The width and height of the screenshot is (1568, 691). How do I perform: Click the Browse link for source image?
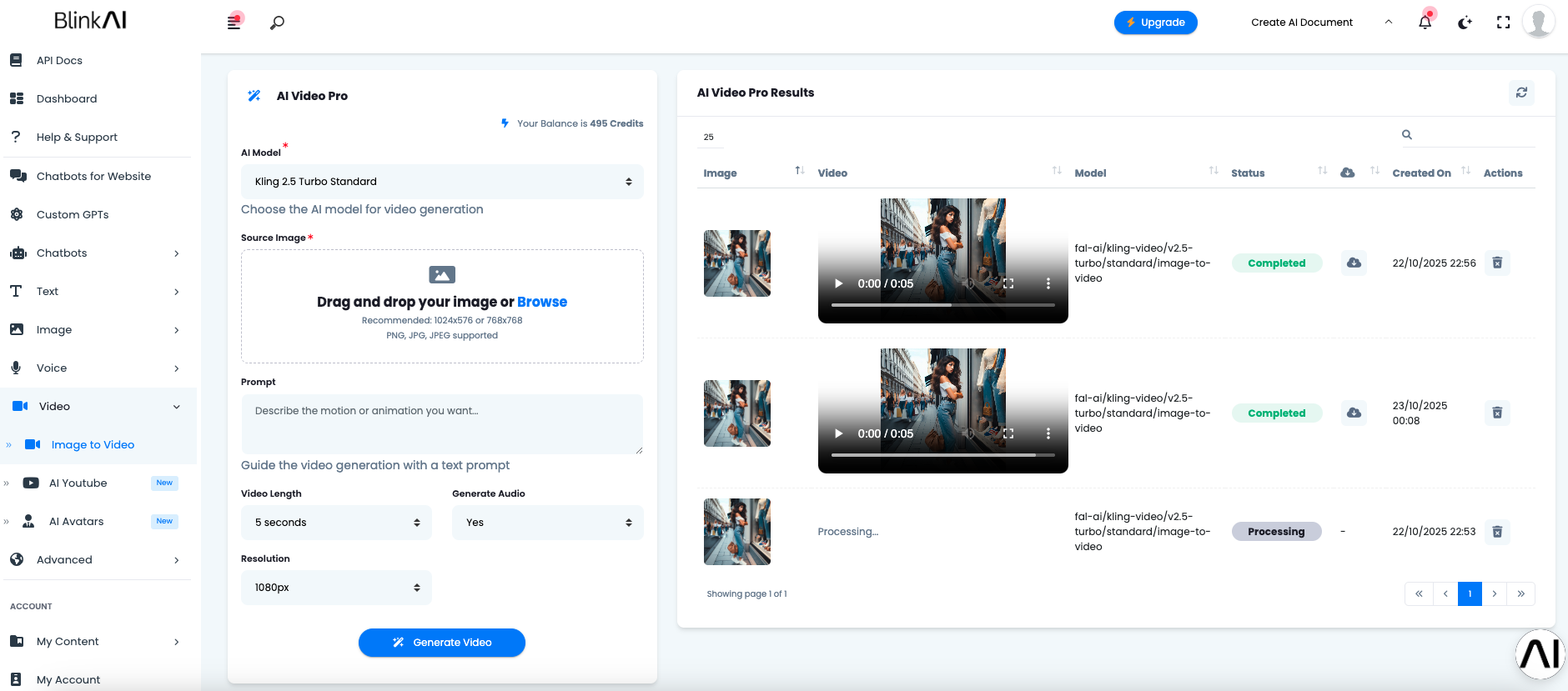pos(541,302)
